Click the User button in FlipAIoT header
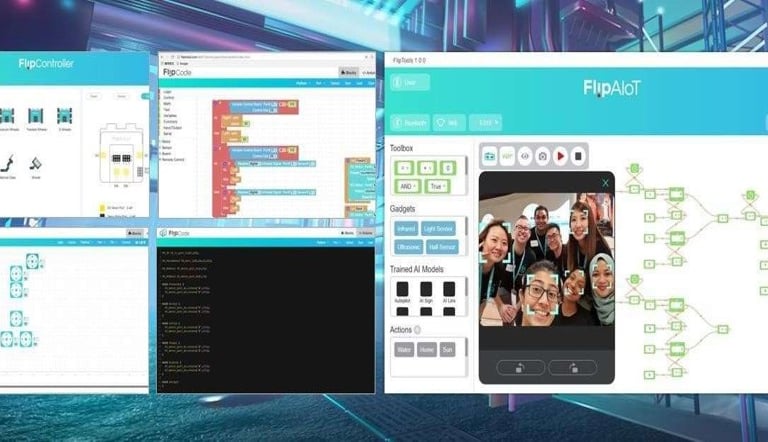The width and height of the screenshot is (768, 442). click(x=410, y=82)
